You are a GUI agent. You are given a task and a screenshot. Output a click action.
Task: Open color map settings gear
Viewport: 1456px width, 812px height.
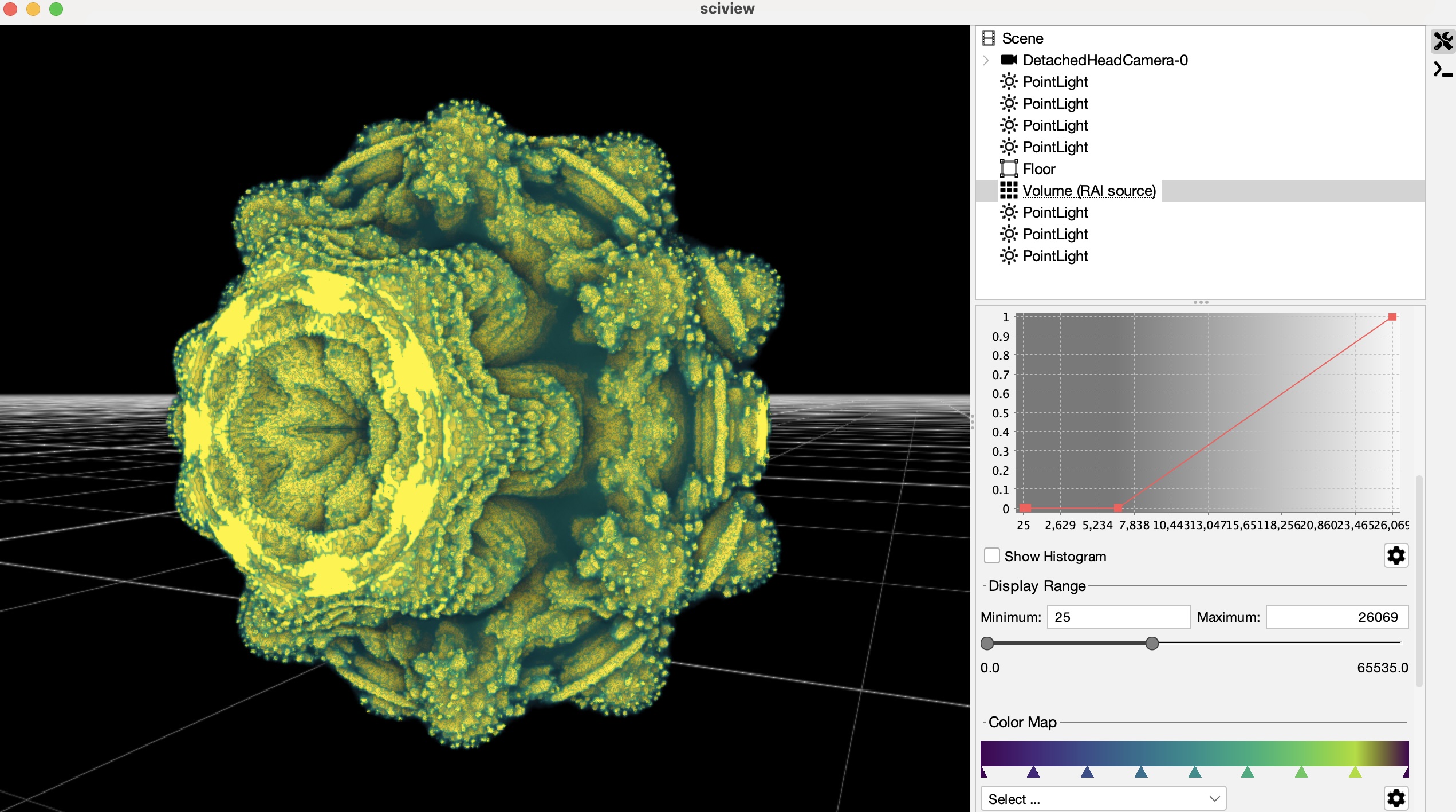coord(1396,798)
